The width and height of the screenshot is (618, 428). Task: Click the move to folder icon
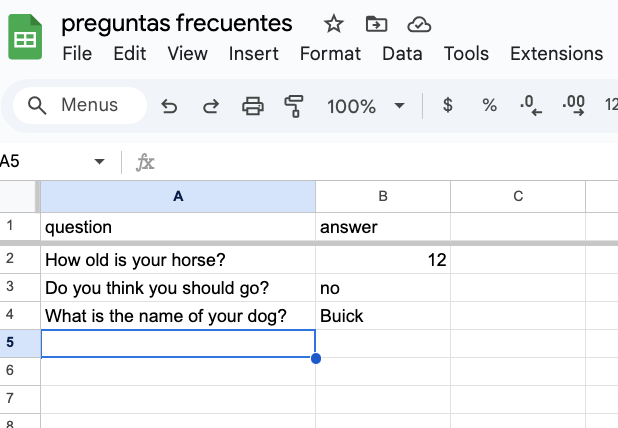[x=377, y=24]
